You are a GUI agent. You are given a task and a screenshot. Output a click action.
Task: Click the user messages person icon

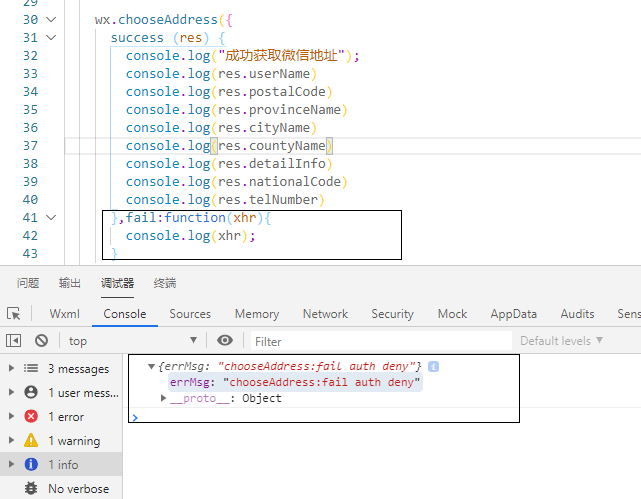coord(31,392)
